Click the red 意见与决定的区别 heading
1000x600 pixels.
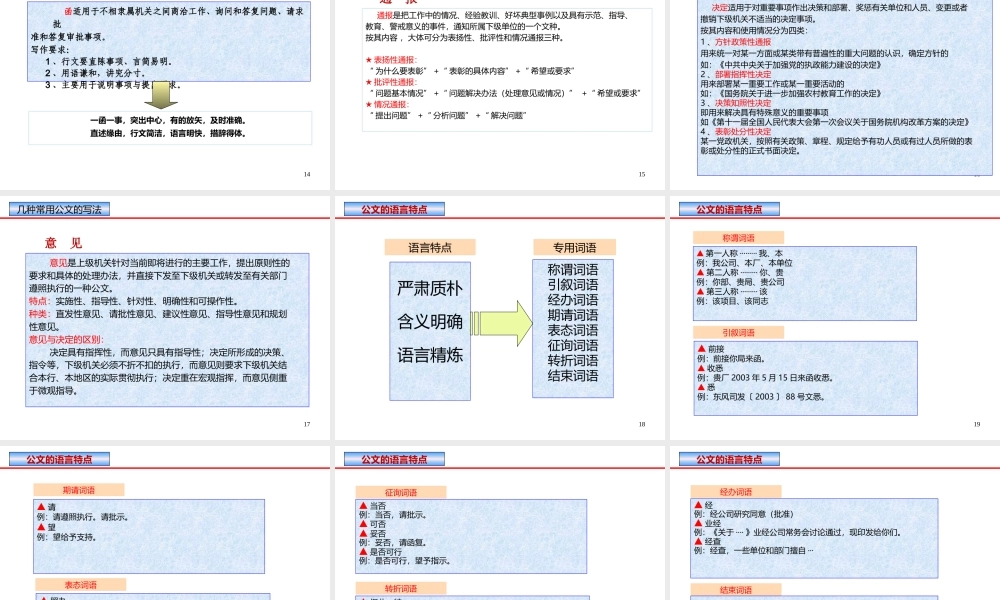66,339
